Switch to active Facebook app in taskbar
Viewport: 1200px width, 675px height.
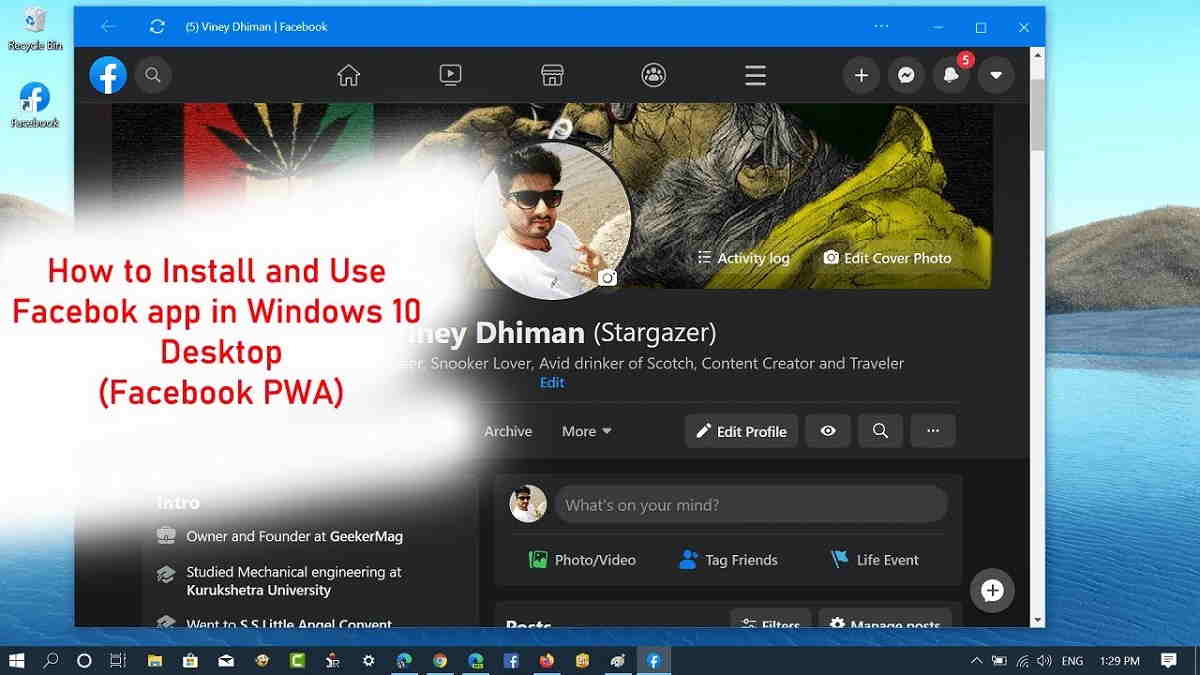(x=653, y=660)
